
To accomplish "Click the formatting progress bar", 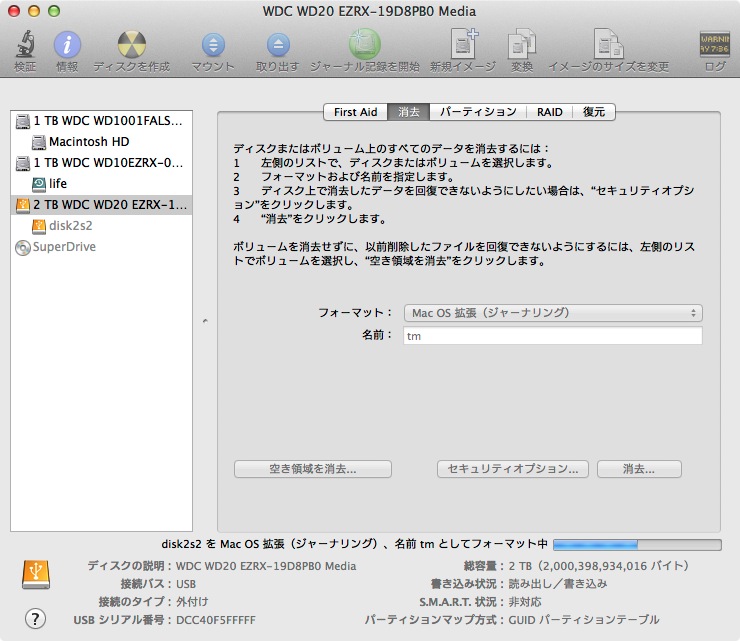I will (x=636, y=545).
